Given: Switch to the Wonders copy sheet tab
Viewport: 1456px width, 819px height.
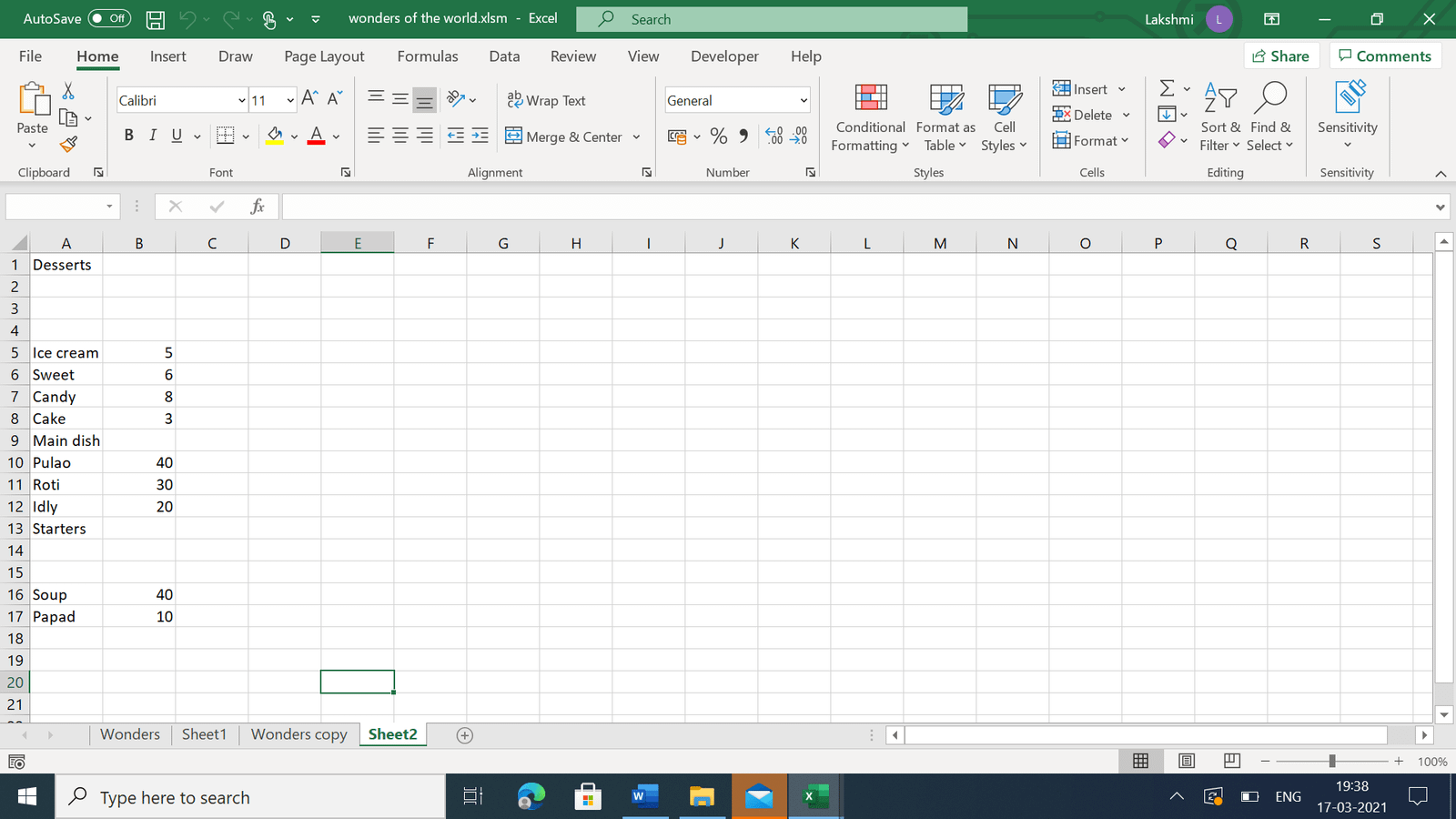Looking at the screenshot, I should pos(299,734).
